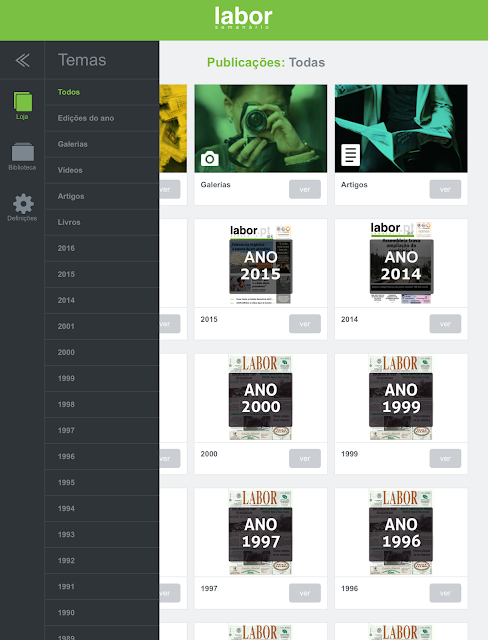Filter by year 2001 in sidebar
Screen dimensions: 488x640
click(x=102, y=327)
